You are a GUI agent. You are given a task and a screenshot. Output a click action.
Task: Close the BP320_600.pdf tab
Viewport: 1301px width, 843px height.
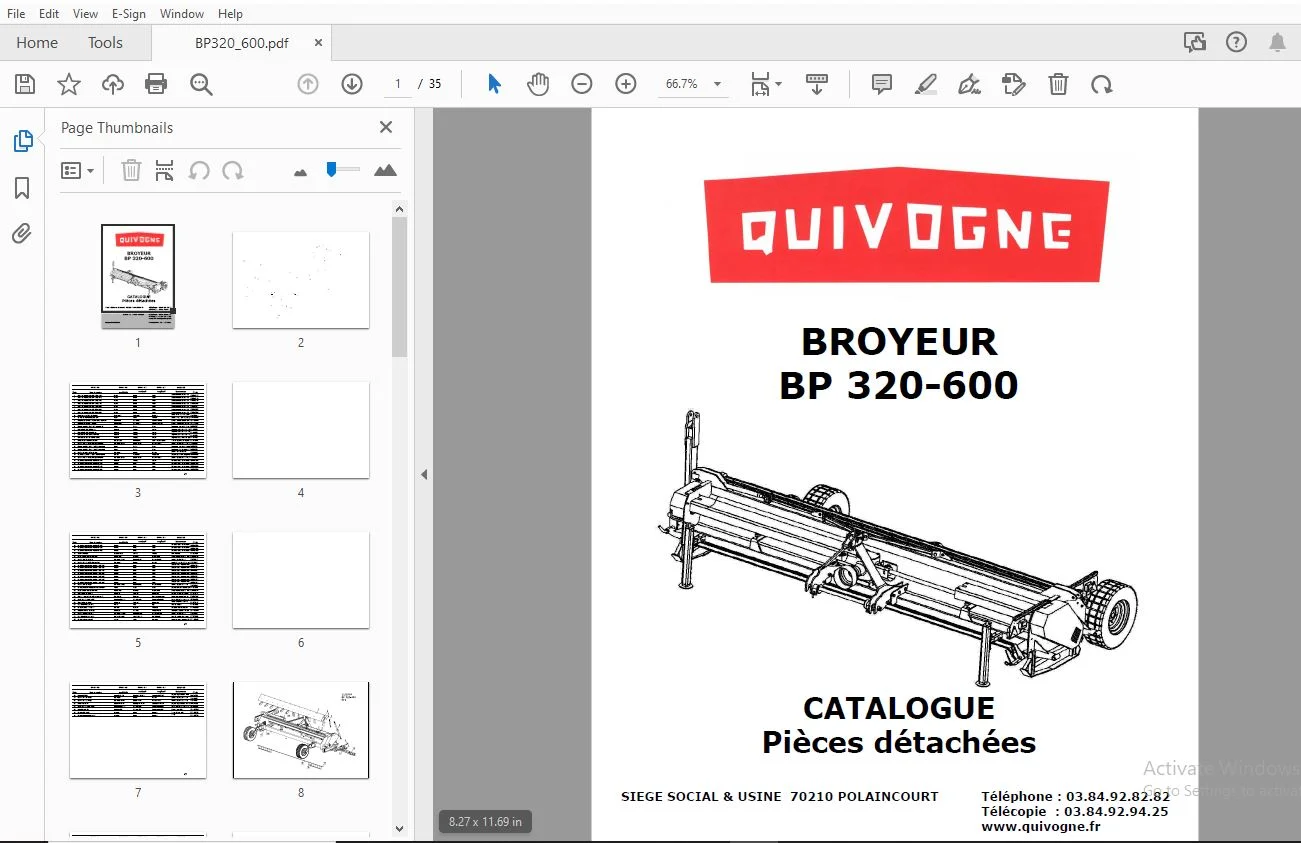(x=319, y=43)
